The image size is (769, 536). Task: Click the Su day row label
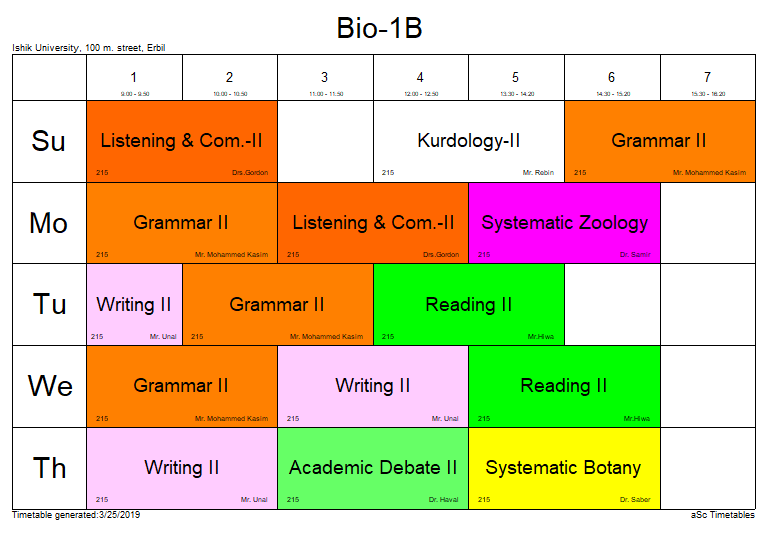[49, 141]
